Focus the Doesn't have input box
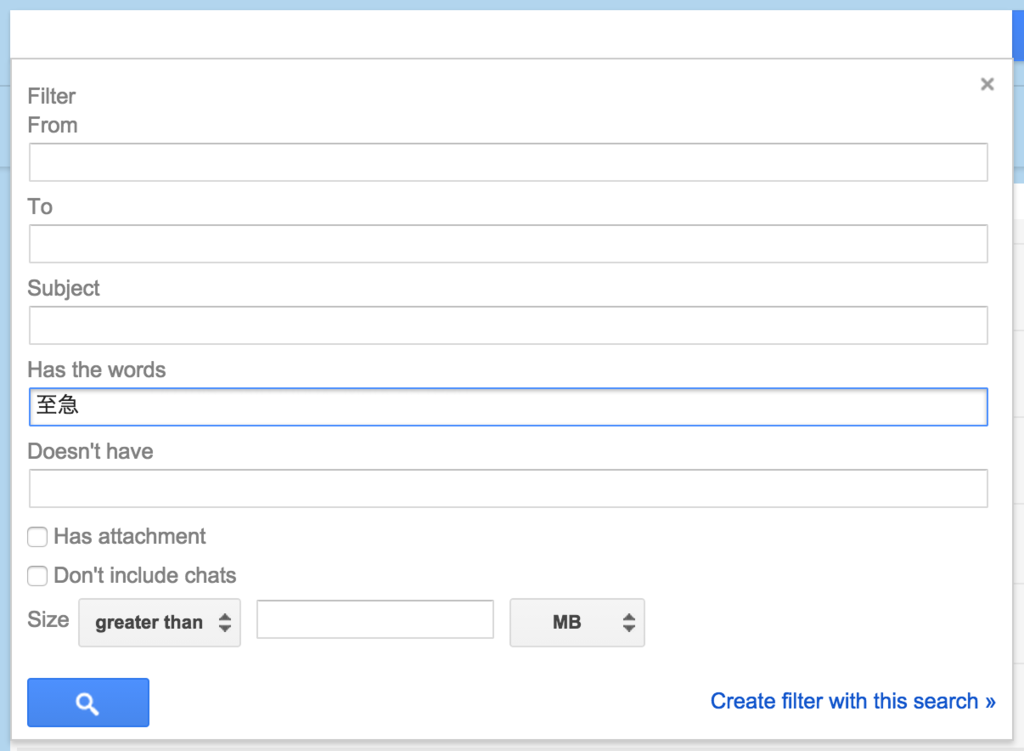Image resolution: width=1024 pixels, height=751 pixels. click(508, 489)
